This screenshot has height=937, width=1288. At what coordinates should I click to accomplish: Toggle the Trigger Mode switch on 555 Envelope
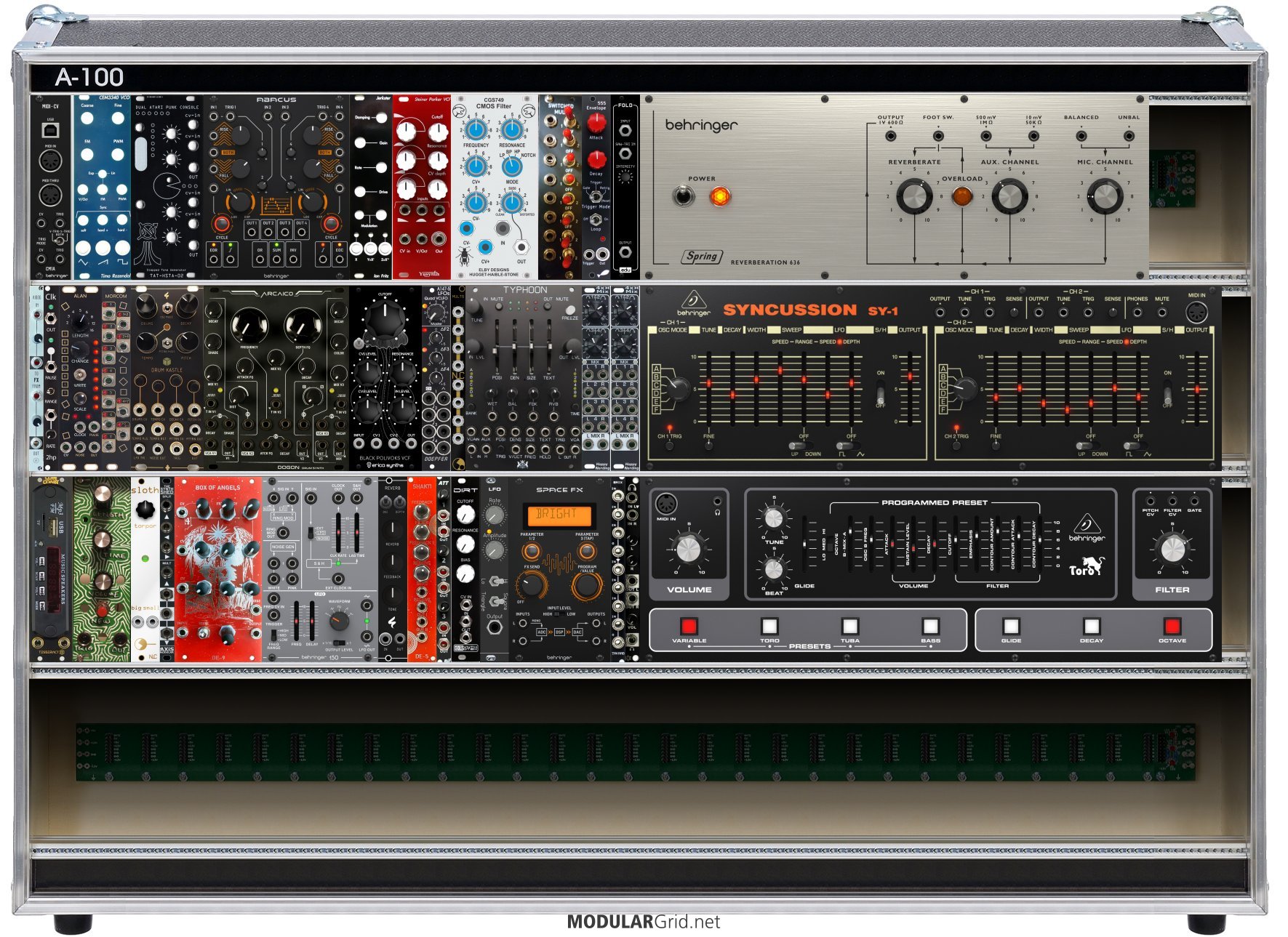[596, 196]
